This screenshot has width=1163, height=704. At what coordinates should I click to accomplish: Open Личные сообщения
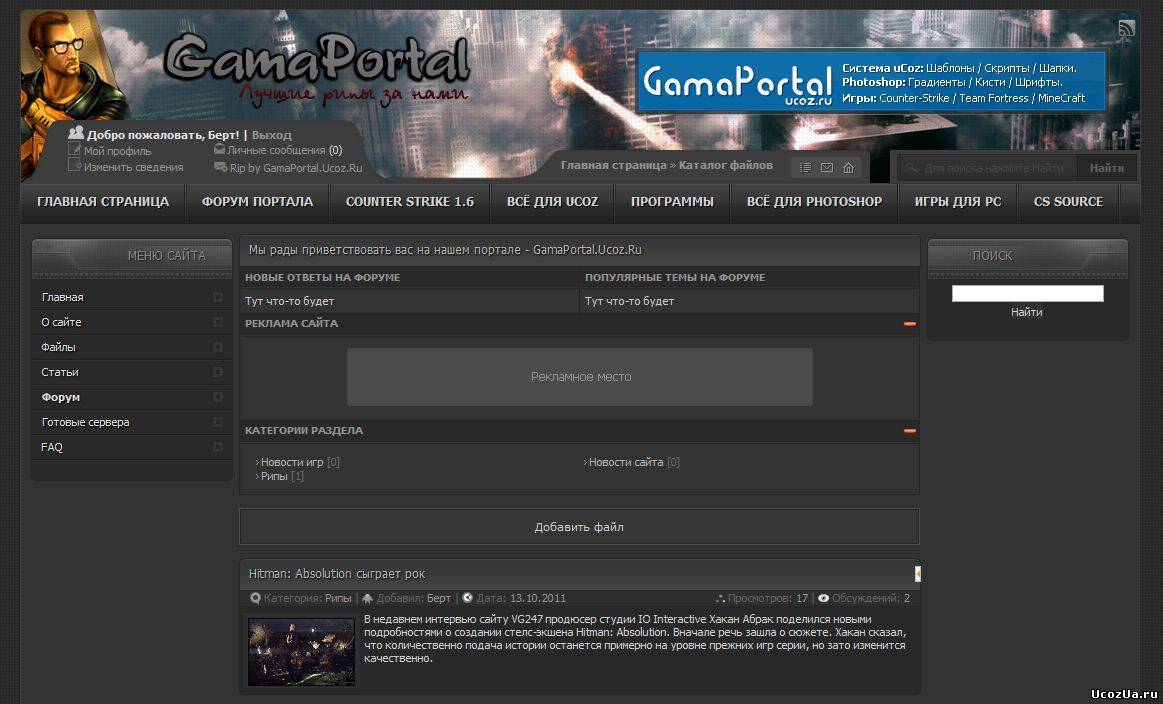(277, 150)
